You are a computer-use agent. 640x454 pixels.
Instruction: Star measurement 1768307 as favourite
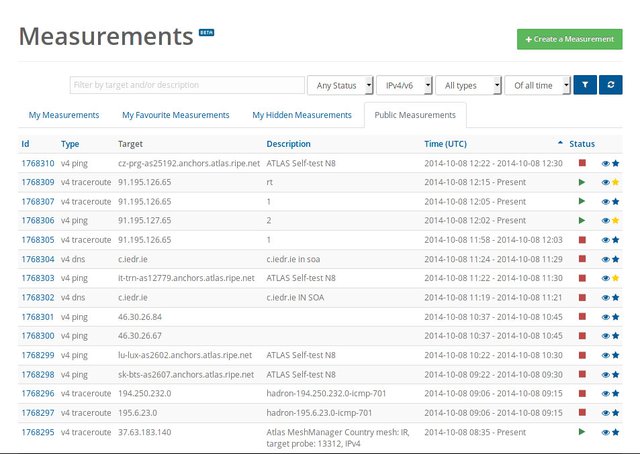616,202
